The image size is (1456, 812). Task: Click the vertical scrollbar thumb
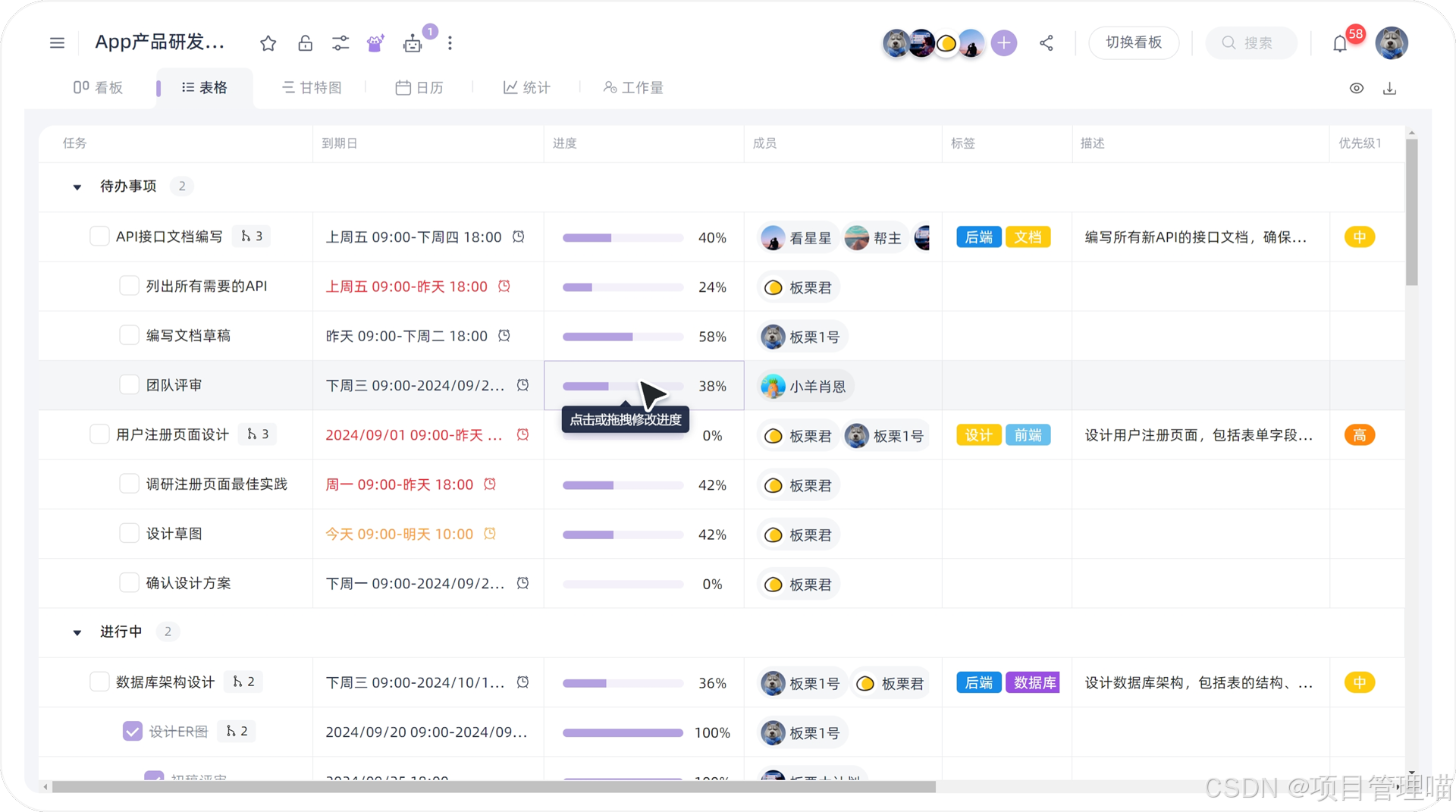click(x=1411, y=212)
